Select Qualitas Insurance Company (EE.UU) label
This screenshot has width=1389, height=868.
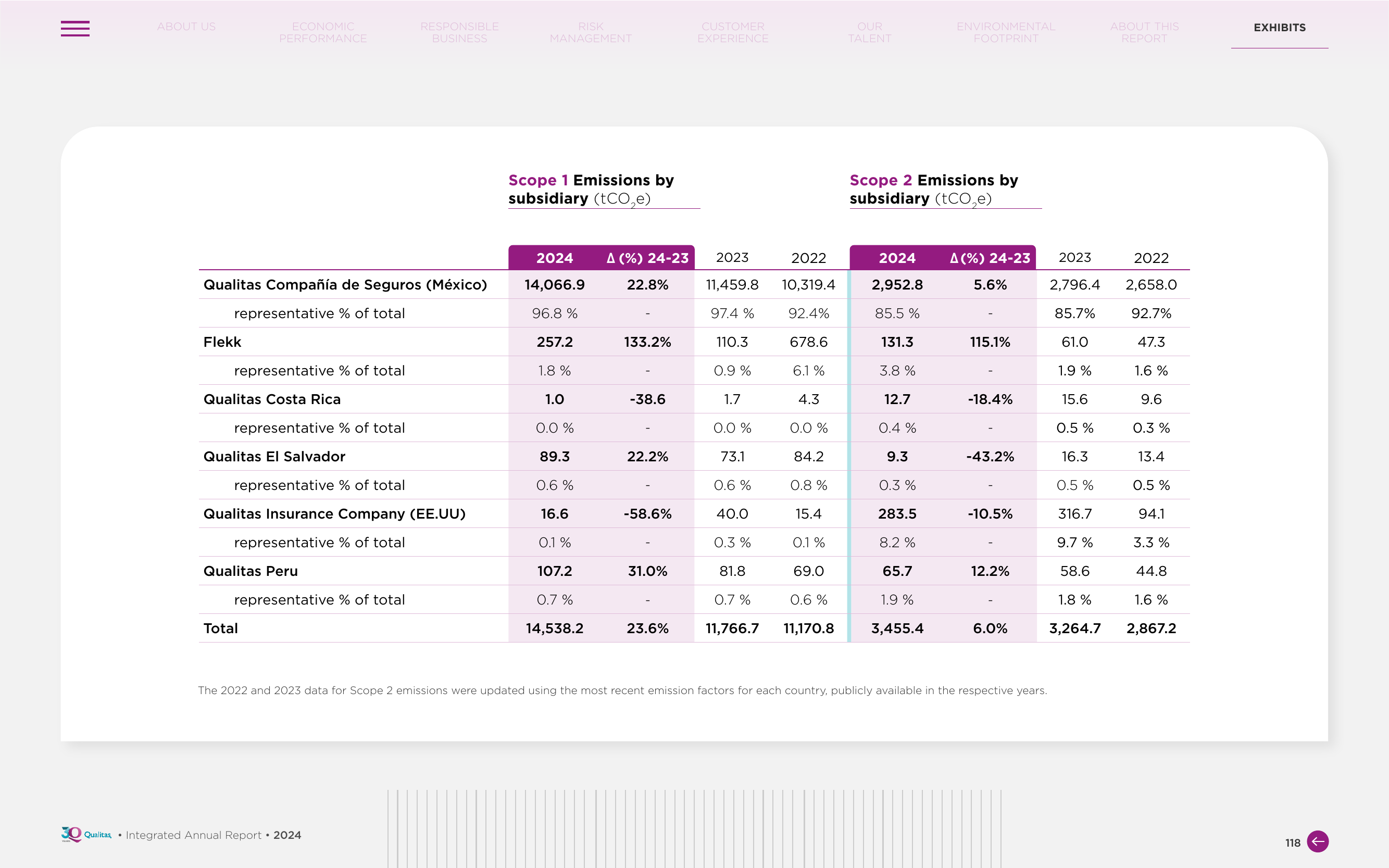tap(334, 514)
